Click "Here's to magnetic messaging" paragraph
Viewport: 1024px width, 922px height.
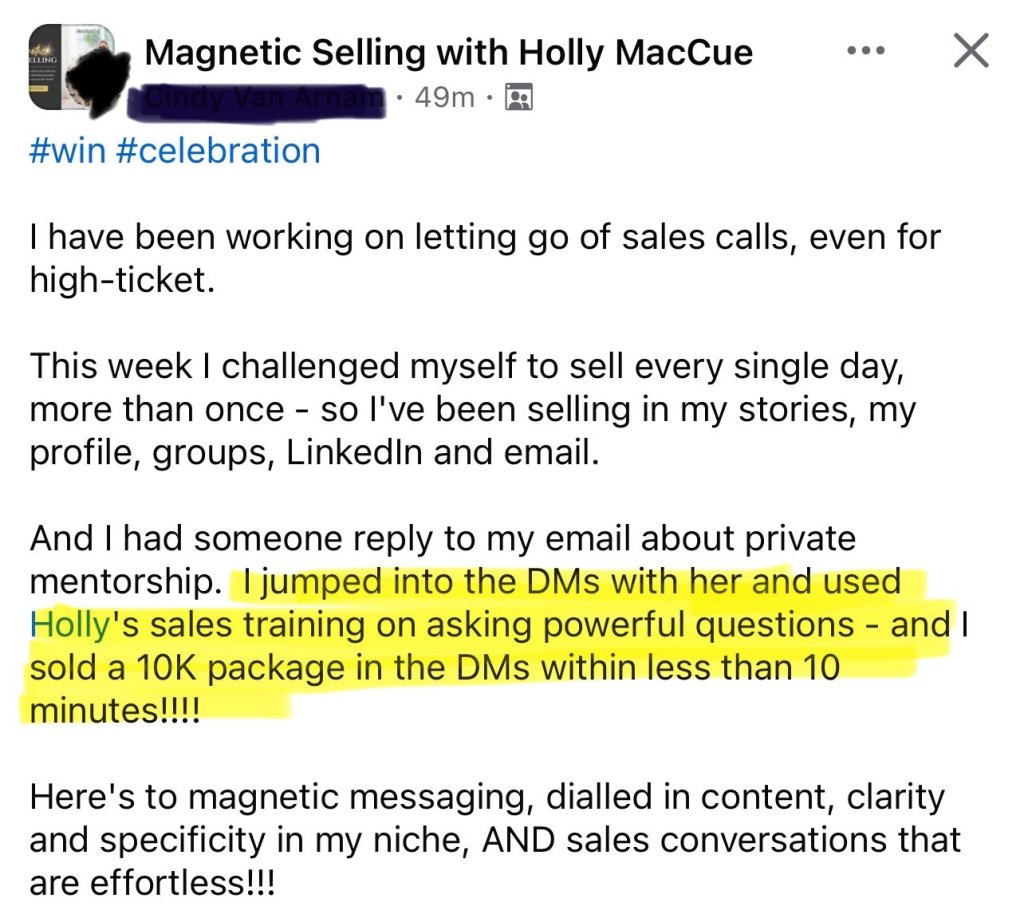coord(495,840)
